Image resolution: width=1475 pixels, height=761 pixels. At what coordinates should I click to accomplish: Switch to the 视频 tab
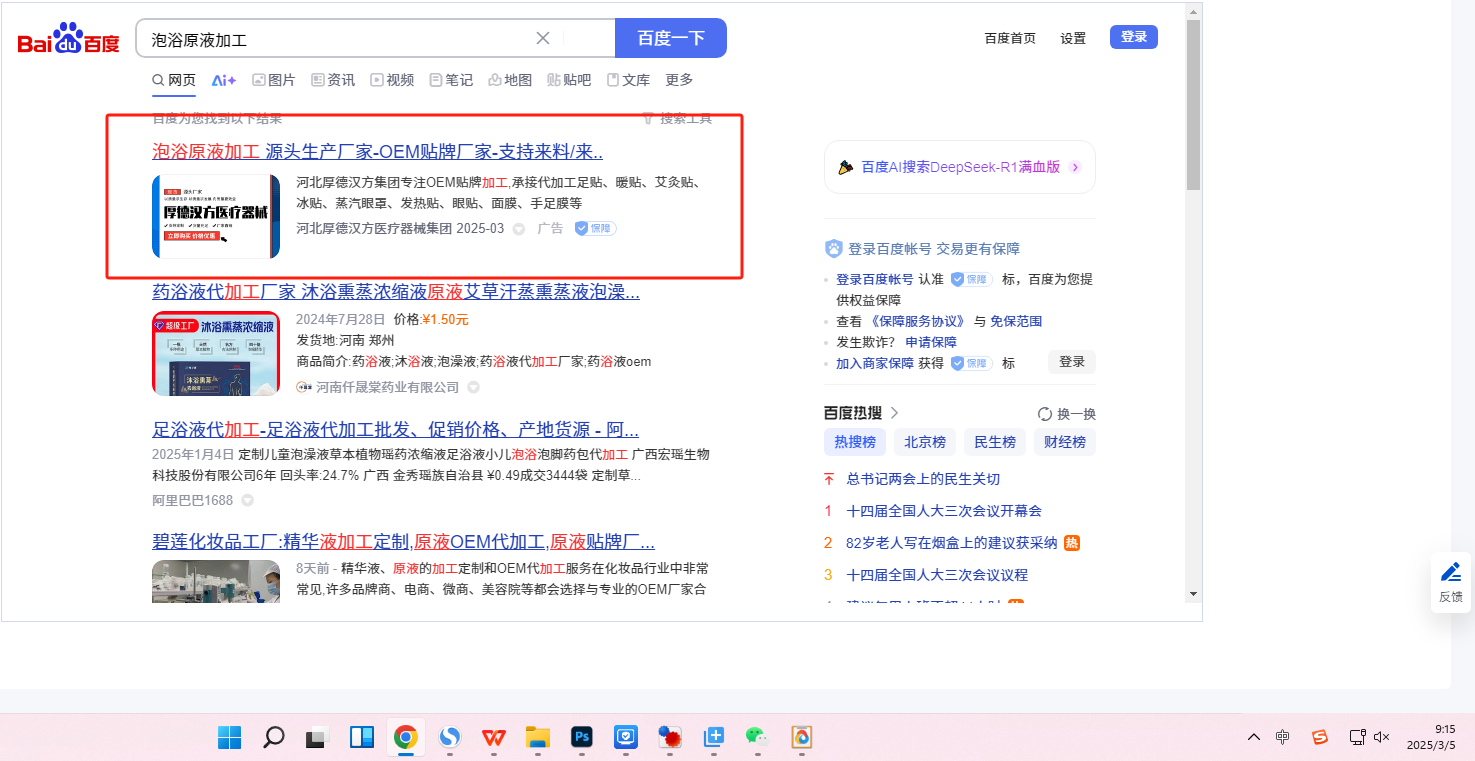pyautogui.click(x=392, y=80)
